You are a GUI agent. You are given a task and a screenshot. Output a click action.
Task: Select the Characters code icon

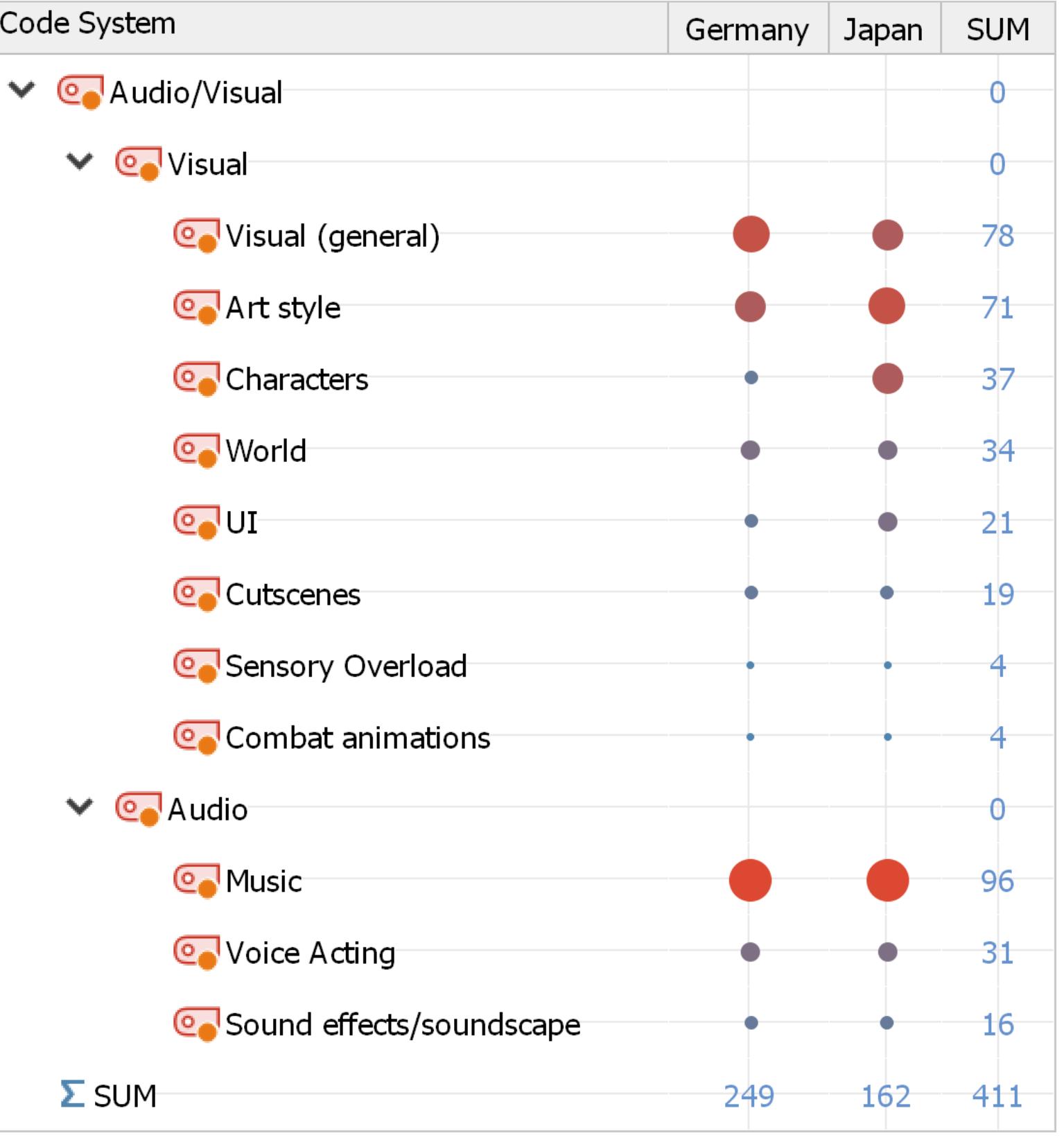195,379
